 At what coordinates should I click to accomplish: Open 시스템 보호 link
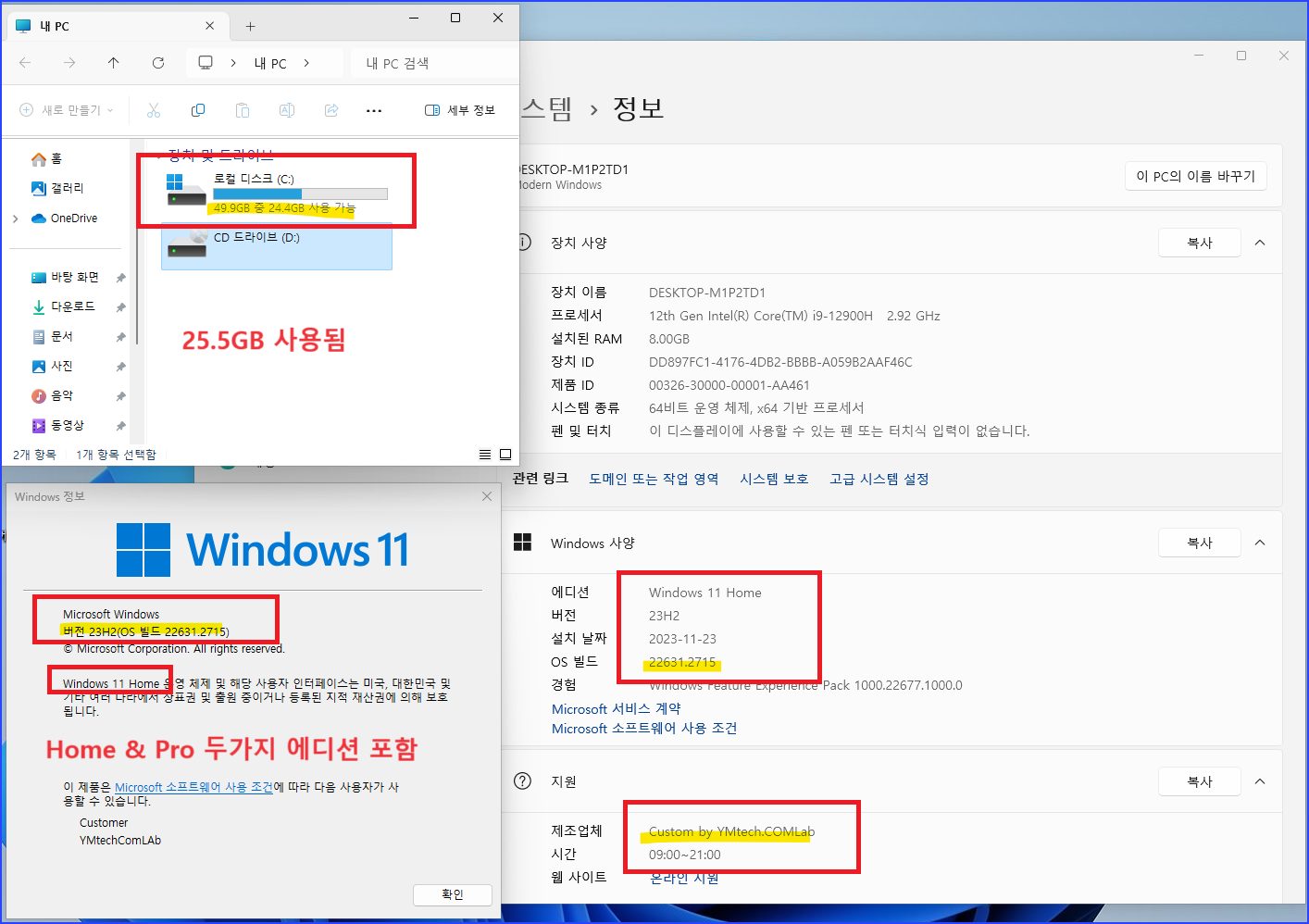pyautogui.click(x=774, y=479)
